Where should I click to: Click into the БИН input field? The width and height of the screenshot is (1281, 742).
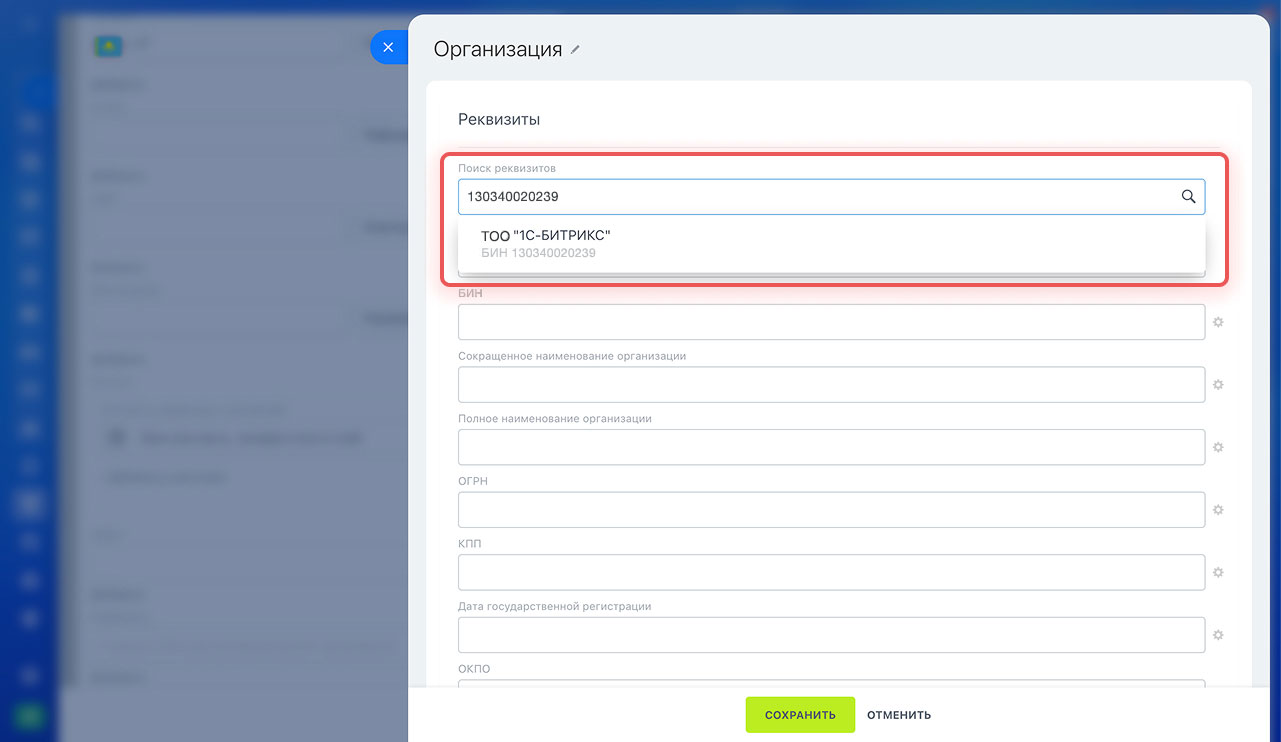[x=831, y=322]
